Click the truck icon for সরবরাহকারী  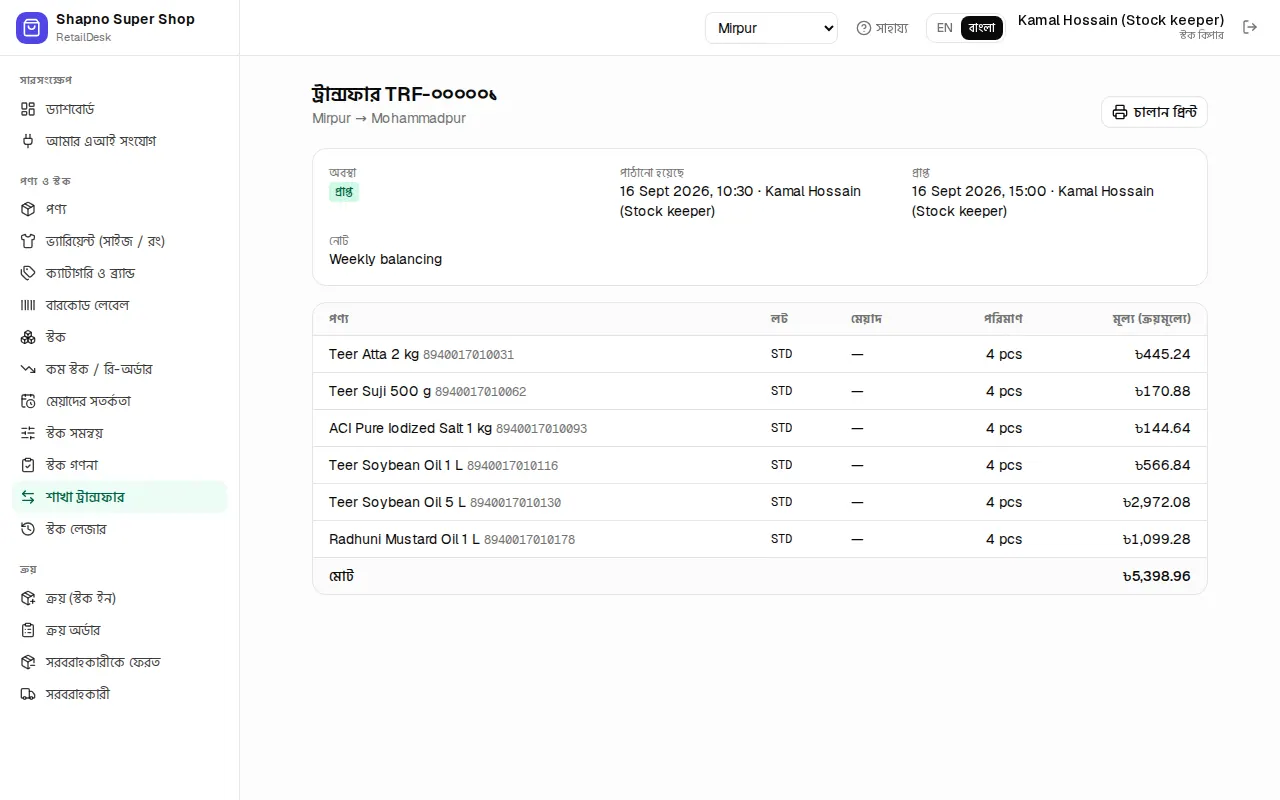click(28, 694)
